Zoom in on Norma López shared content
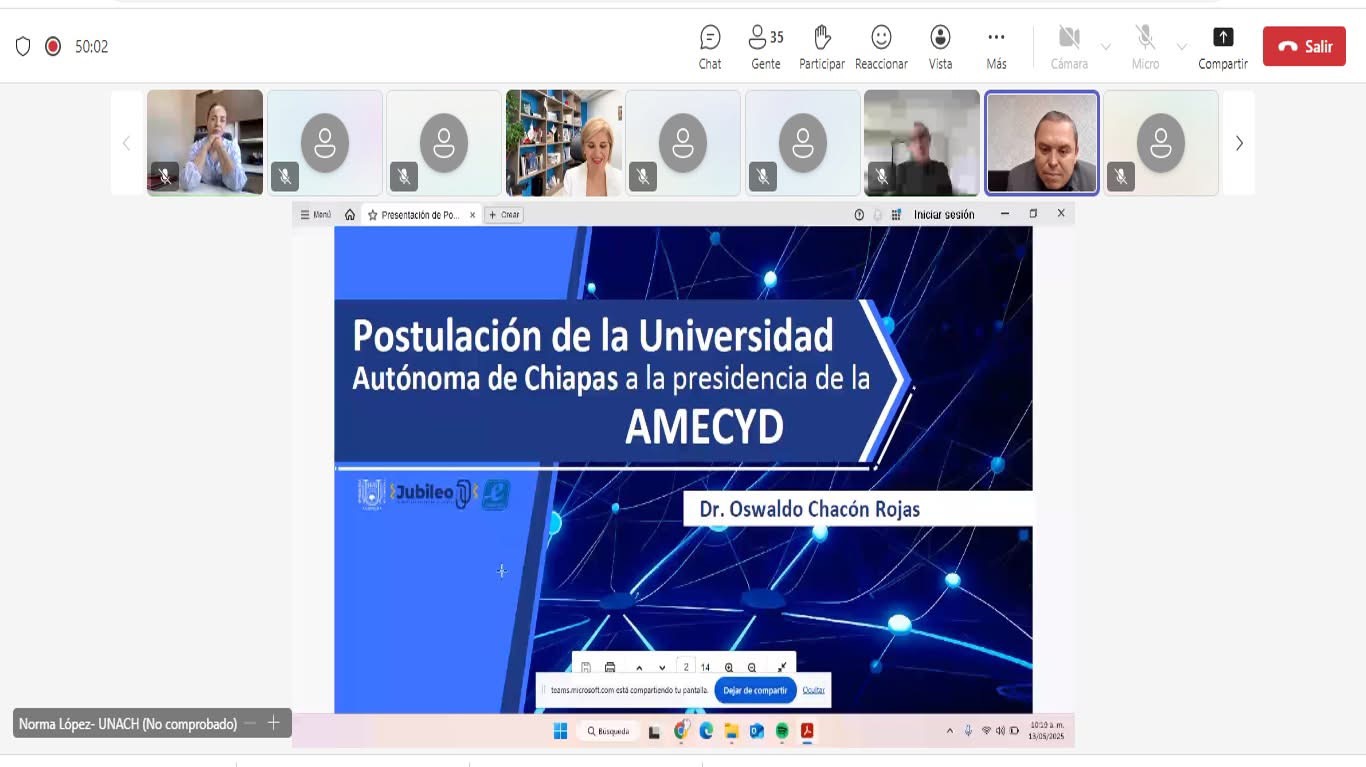Viewport: 1366px width, 767px height. tap(273, 723)
